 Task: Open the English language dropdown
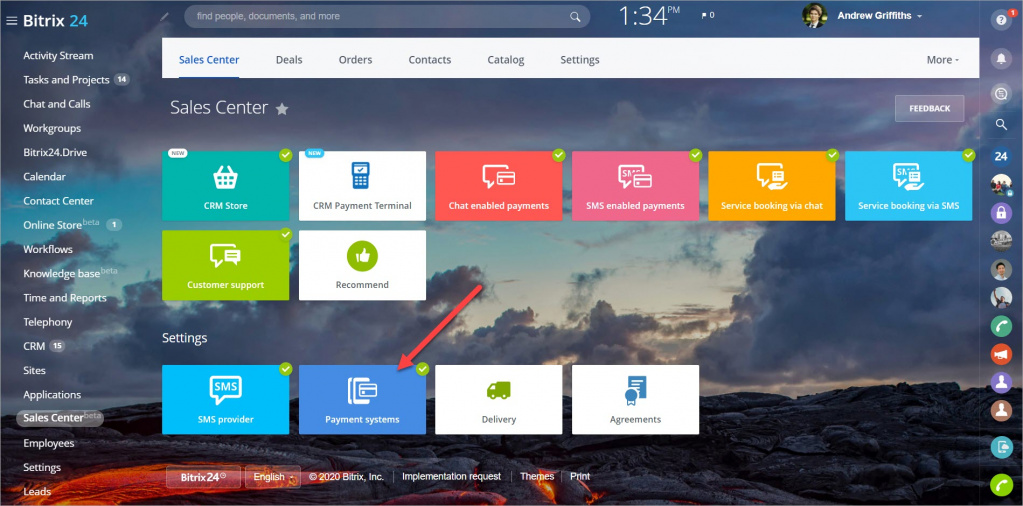[x=273, y=477]
